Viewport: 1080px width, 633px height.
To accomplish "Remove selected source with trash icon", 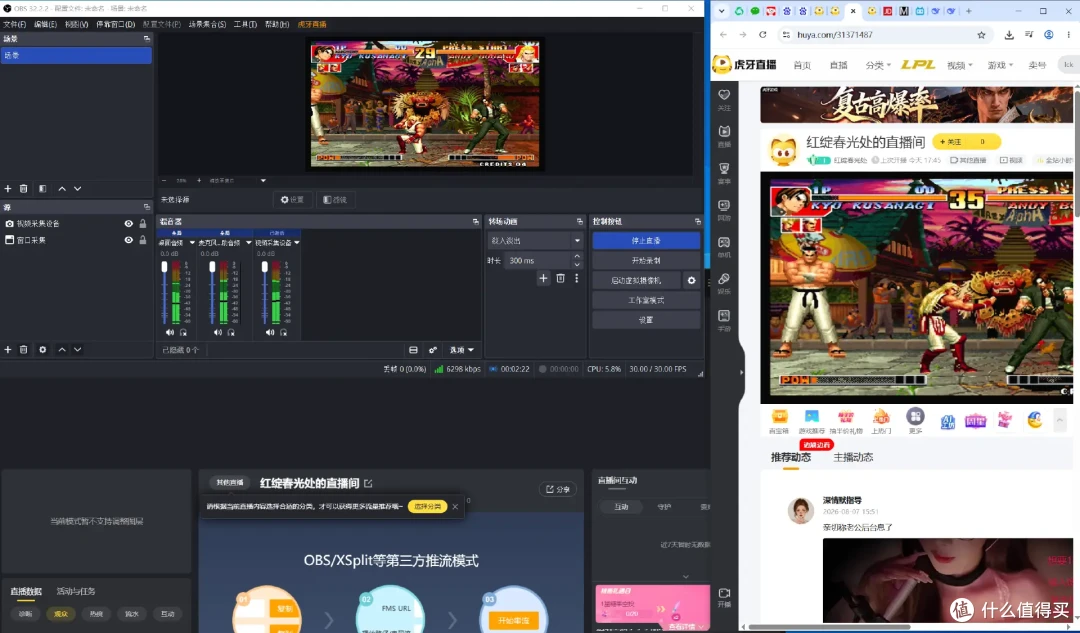I will click(23, 350).
